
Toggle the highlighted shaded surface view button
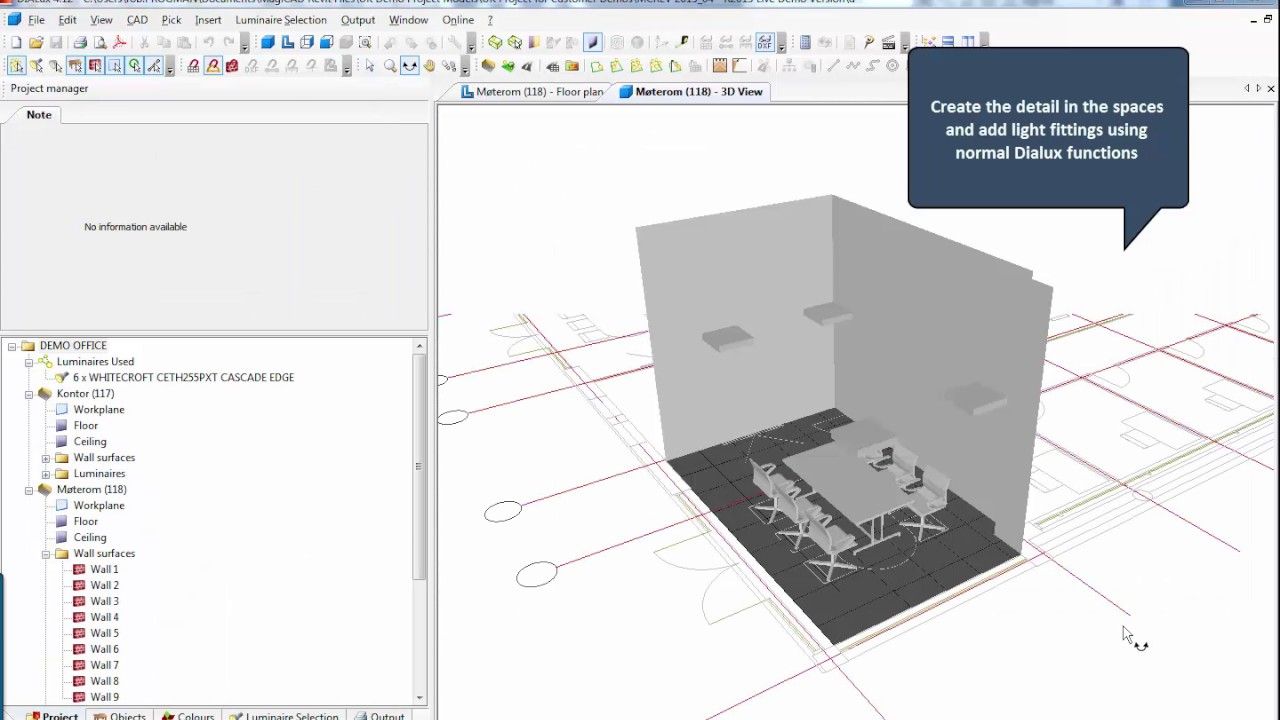[x=592, y=42]
